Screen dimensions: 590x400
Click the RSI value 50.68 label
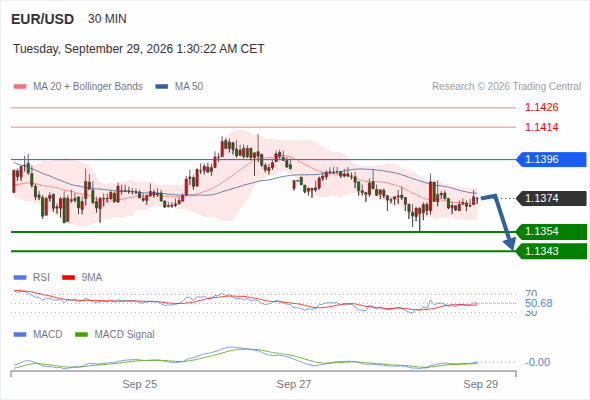tap(539, 303)
